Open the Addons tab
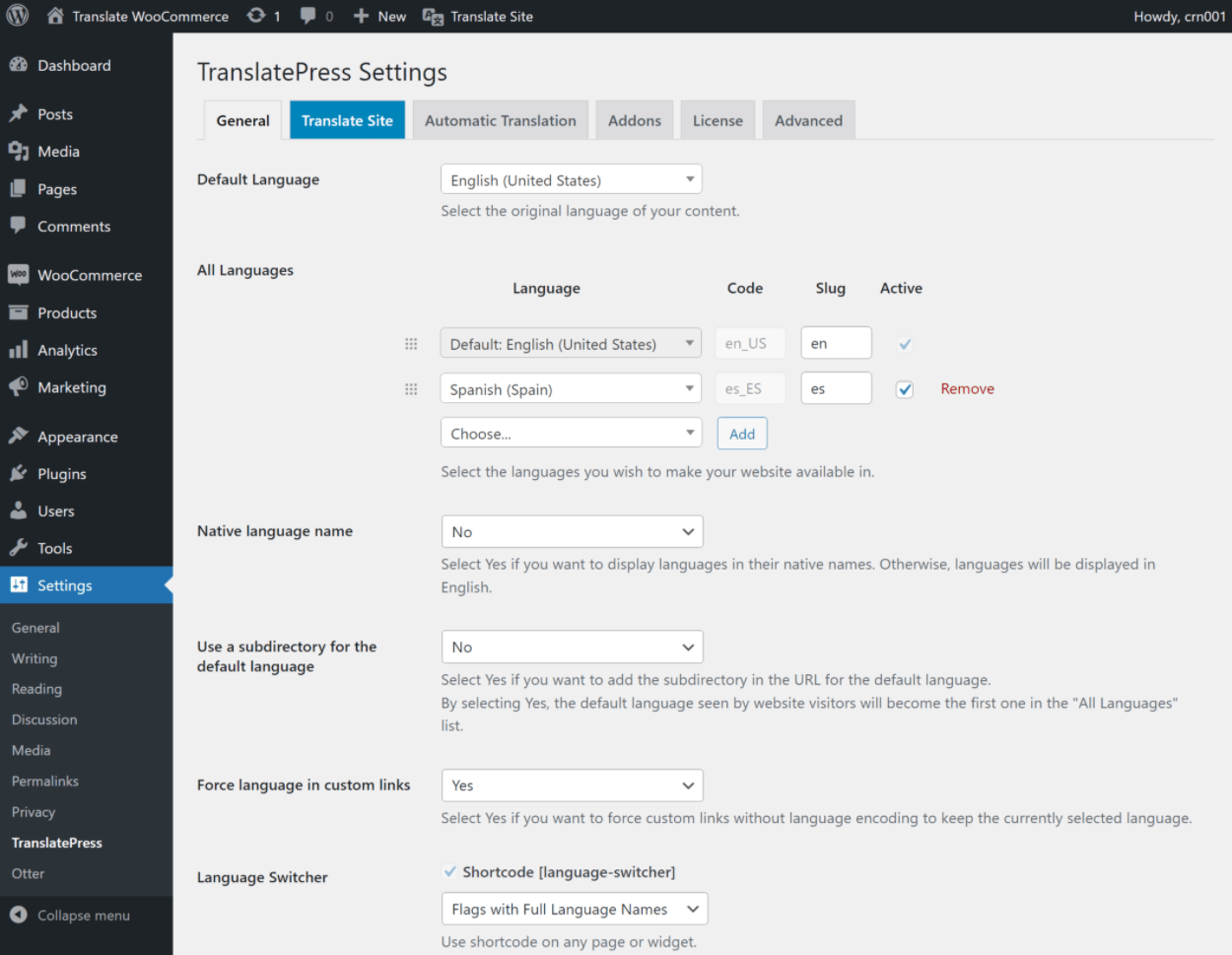This screenshot has height=955, width=1232. click(x=634, y=119)
